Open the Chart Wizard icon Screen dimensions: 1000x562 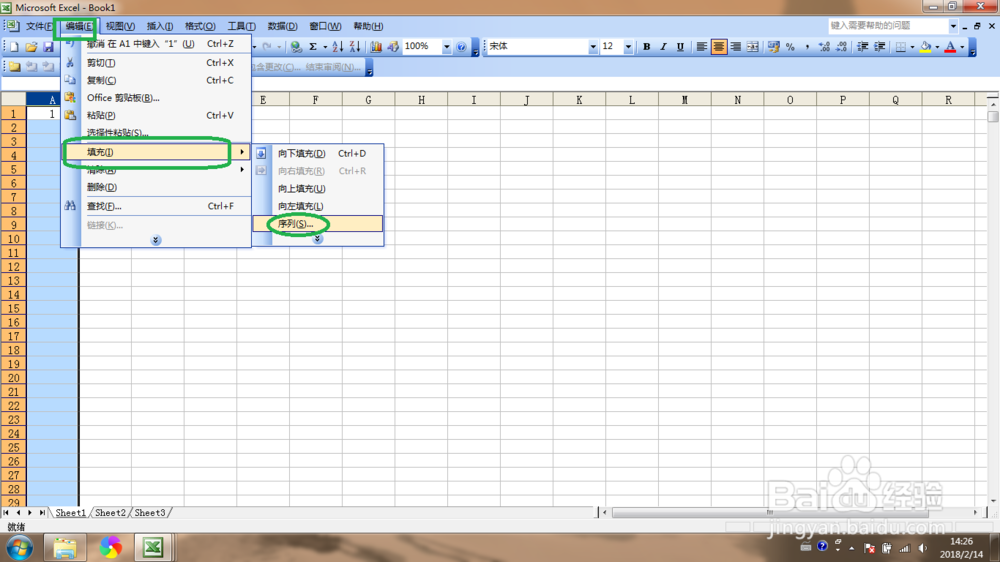coord(376,47)
